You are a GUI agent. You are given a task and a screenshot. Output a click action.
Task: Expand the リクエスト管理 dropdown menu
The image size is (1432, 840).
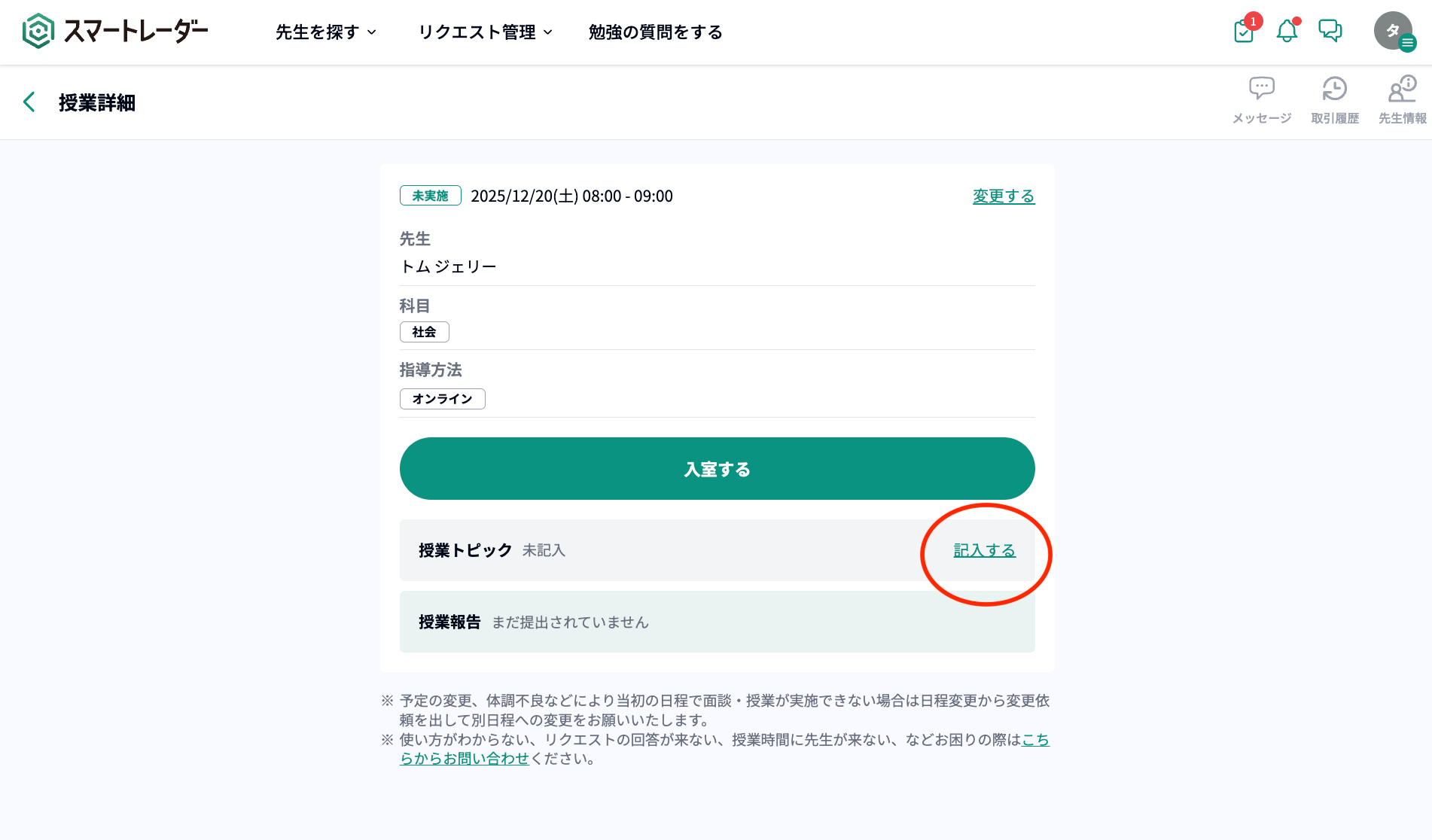486,32
